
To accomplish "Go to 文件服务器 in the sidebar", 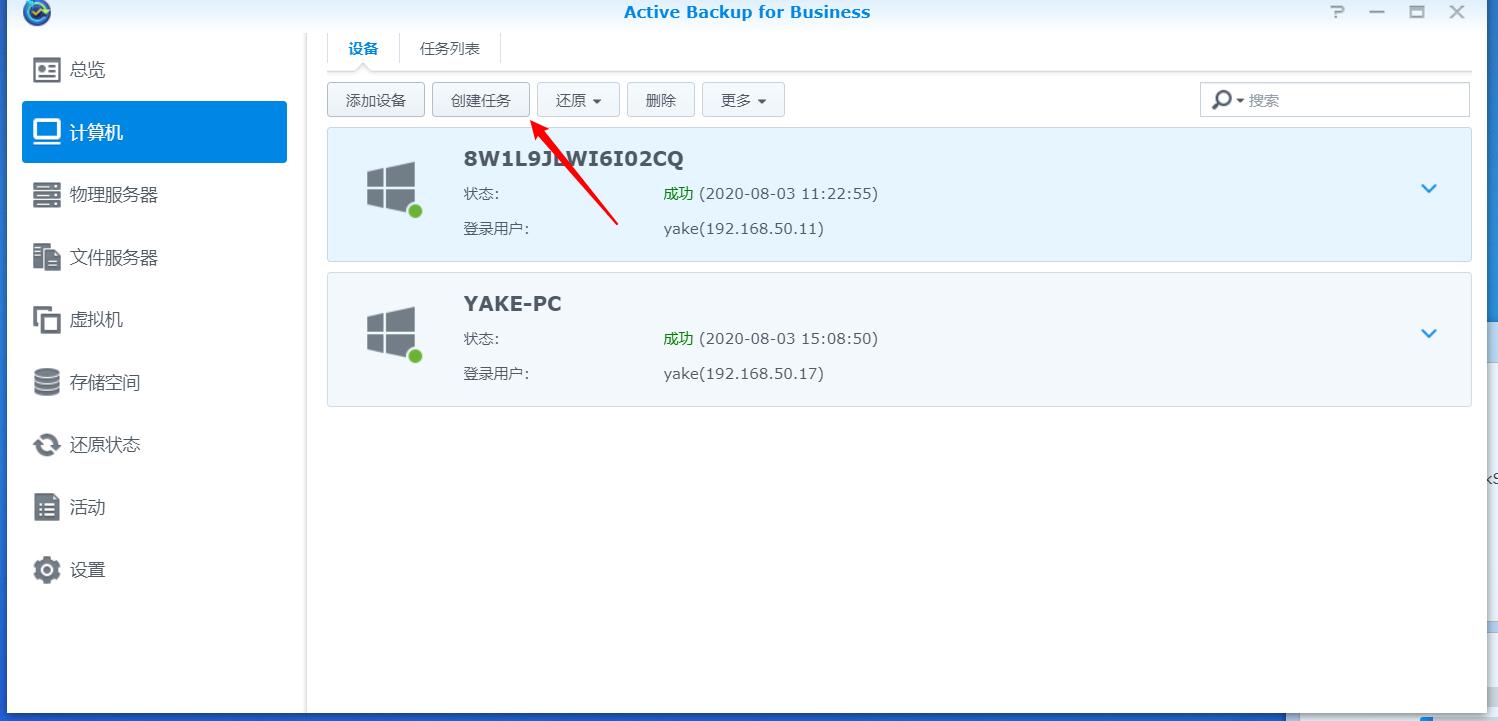I will pos(154,257).
